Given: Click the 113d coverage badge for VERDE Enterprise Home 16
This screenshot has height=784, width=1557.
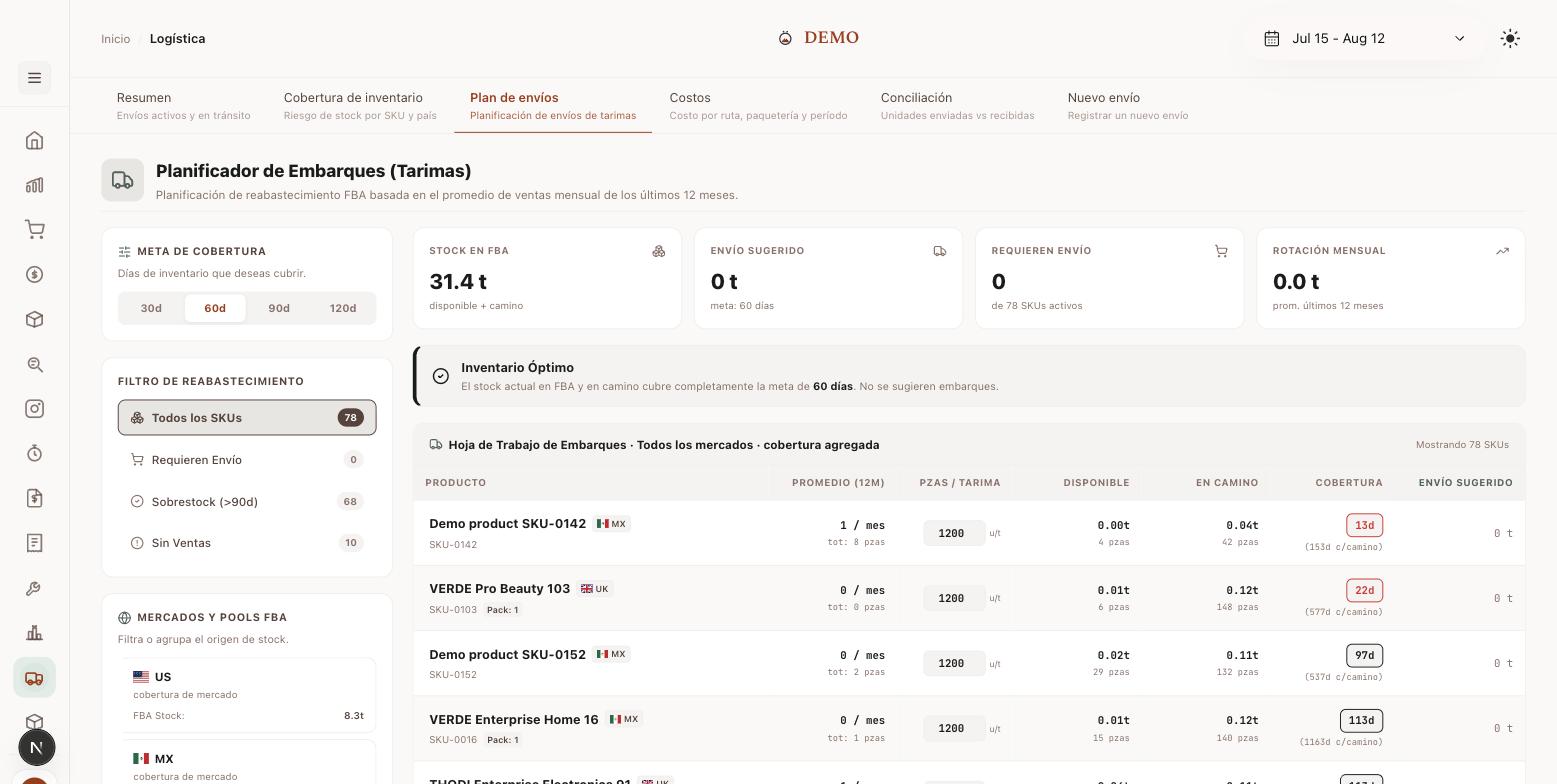Looking at the screenshot, I should [1361, 721].
